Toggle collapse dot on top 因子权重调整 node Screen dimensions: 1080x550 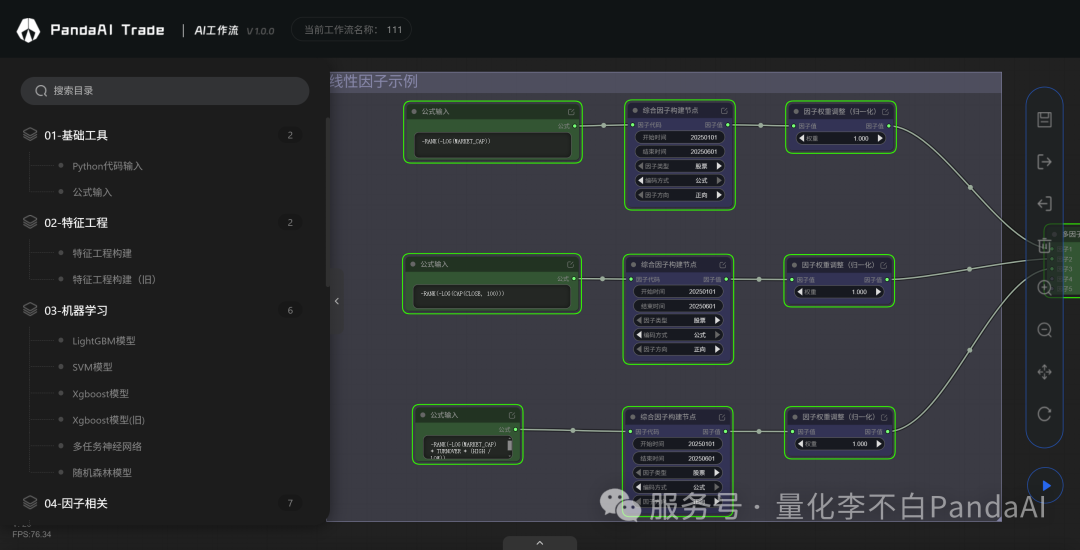tap(796, 111)
